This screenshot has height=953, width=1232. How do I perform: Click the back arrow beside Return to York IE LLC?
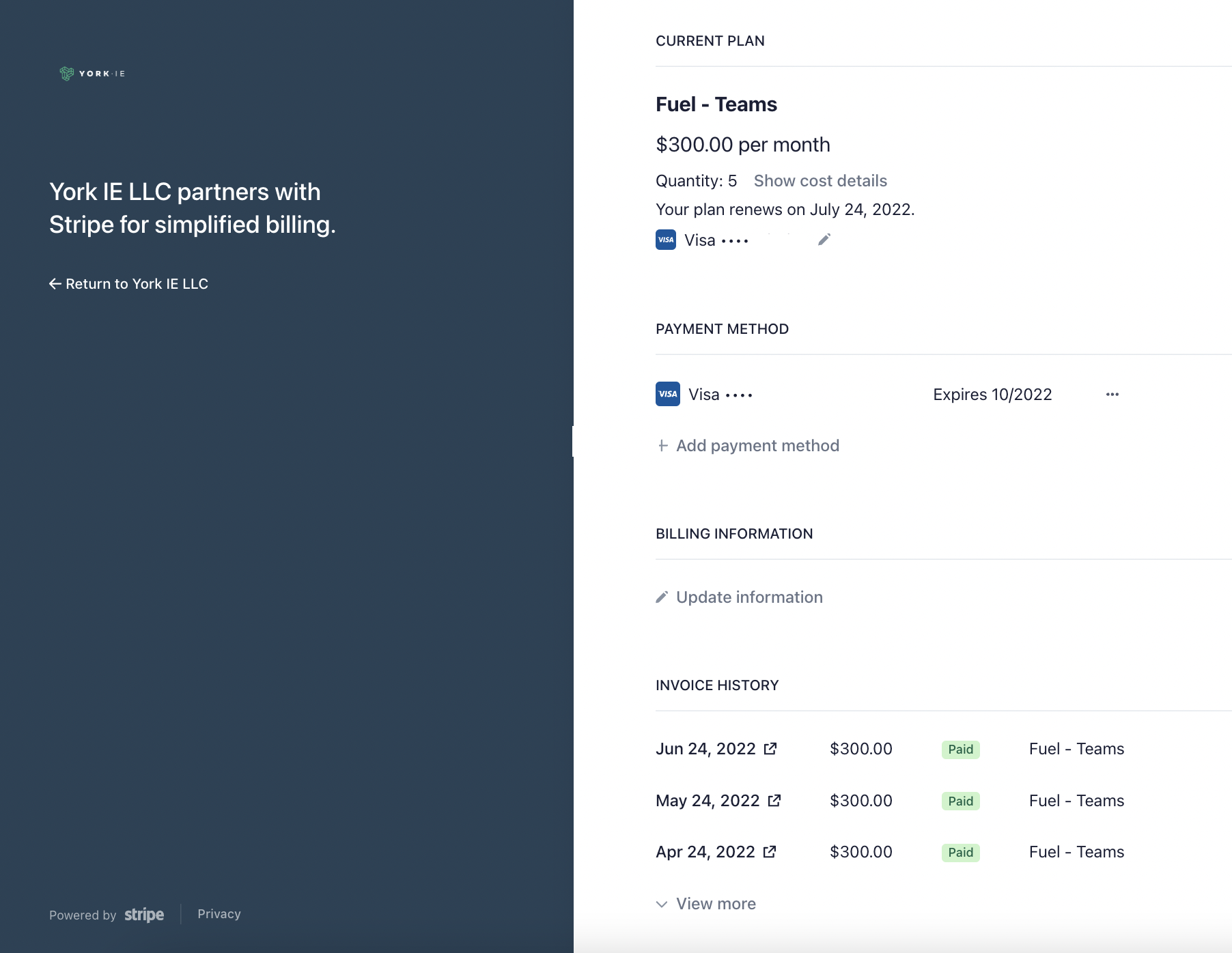55,284
